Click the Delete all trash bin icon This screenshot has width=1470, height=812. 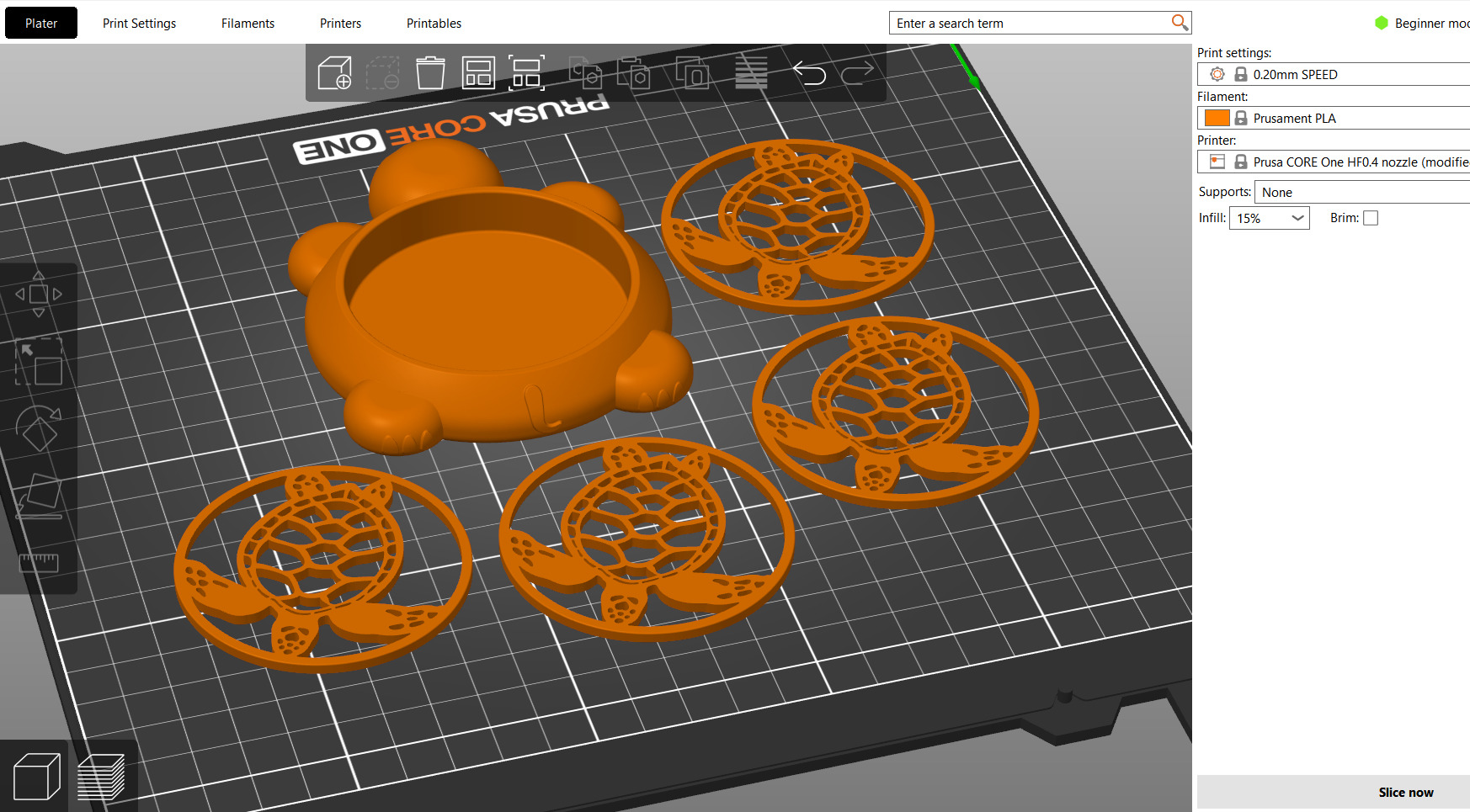click(x=430, y=73)
